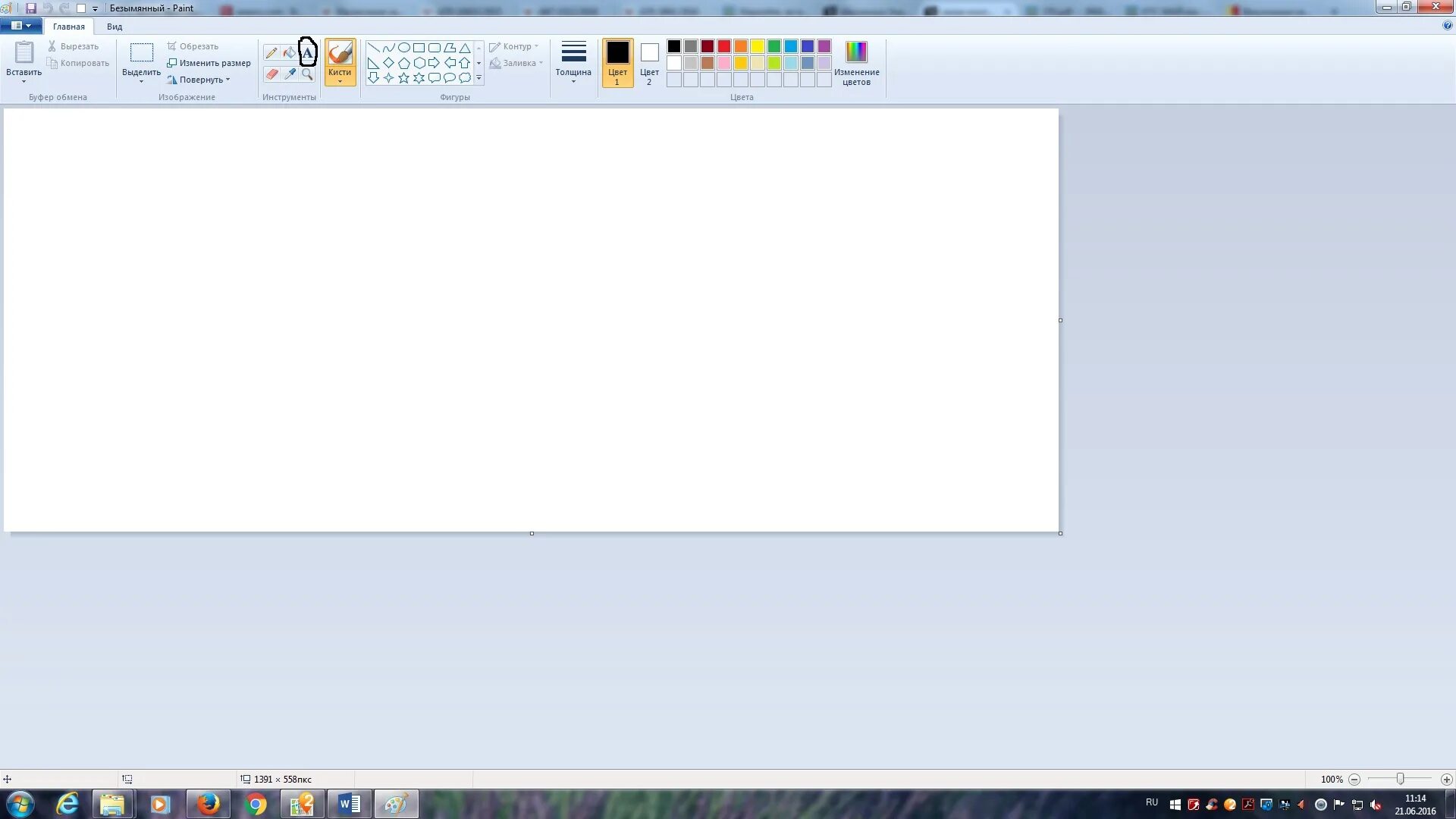Click the zoom out minus button

click(1354, 780)
